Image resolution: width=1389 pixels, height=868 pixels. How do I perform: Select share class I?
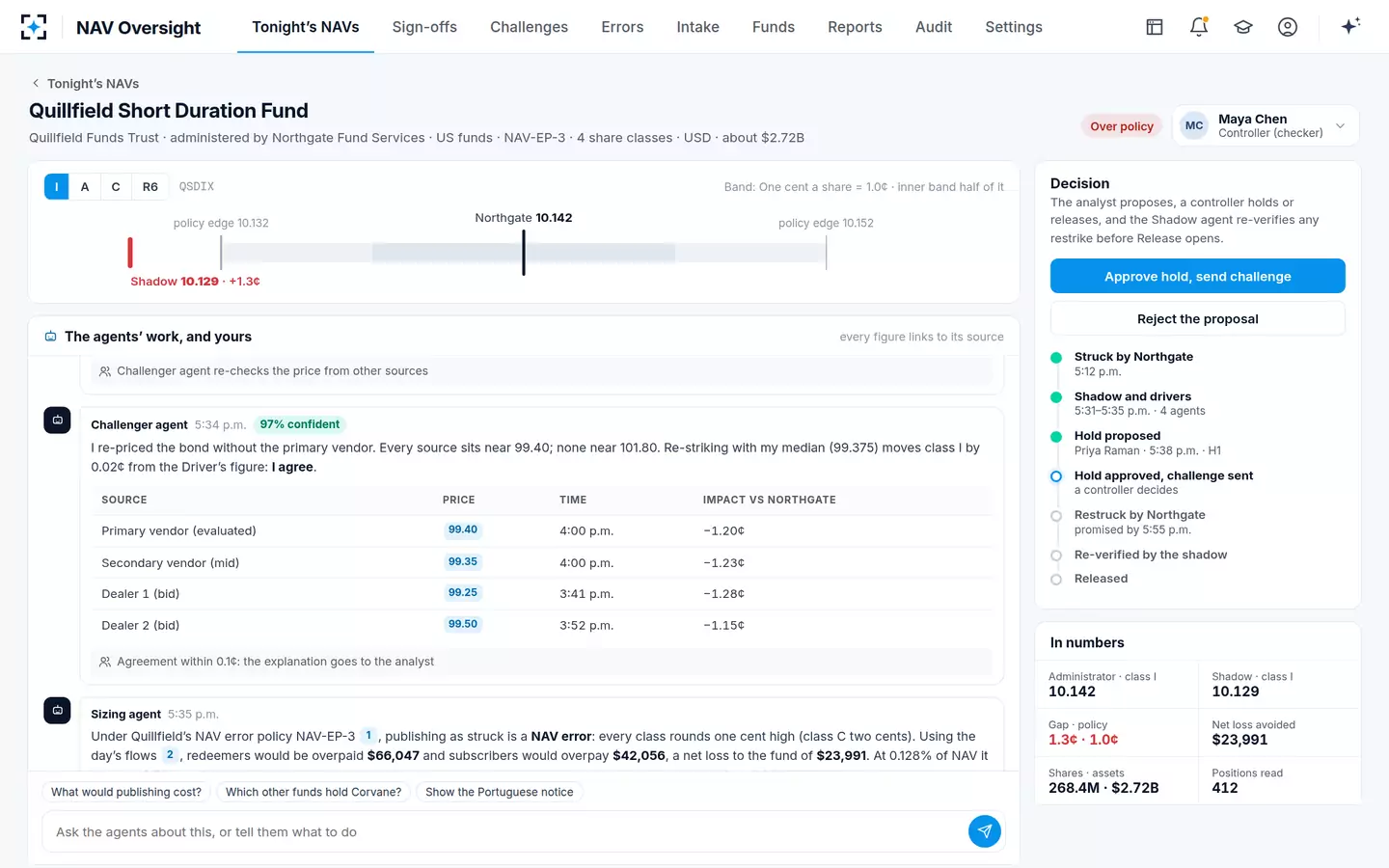coord(56,187)
